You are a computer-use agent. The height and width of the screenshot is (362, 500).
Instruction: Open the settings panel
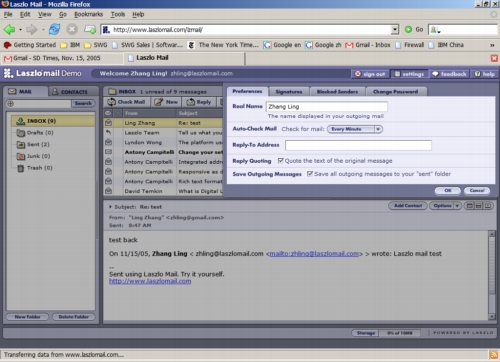pos(409,74)
